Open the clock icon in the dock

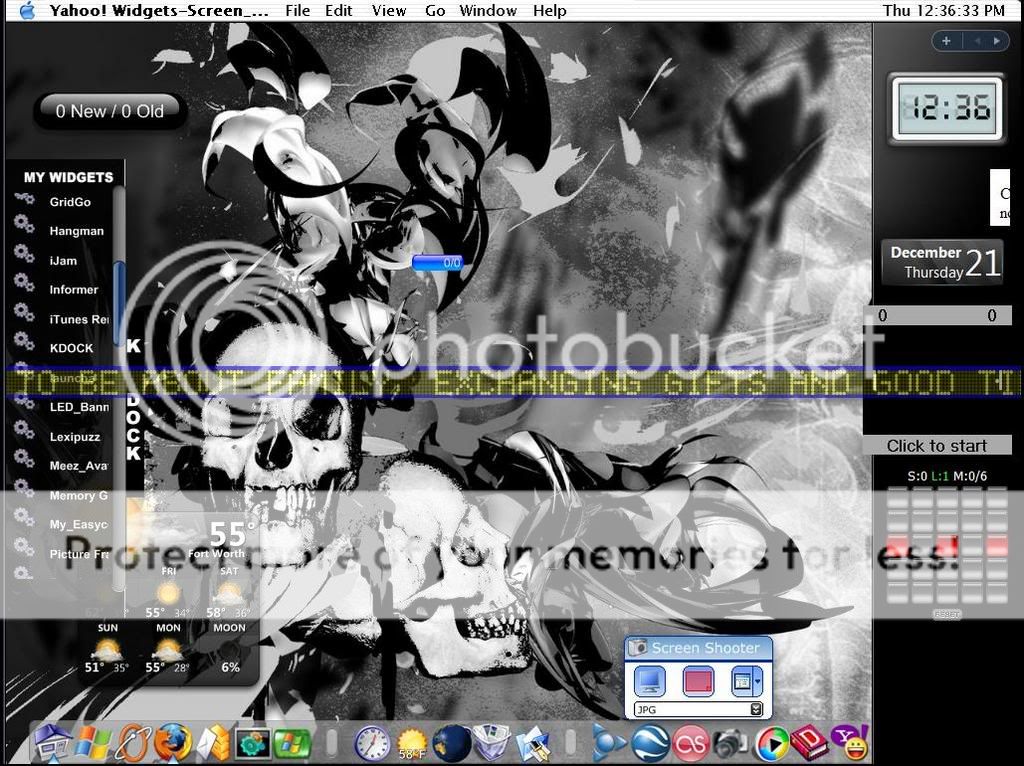(372, 743)
